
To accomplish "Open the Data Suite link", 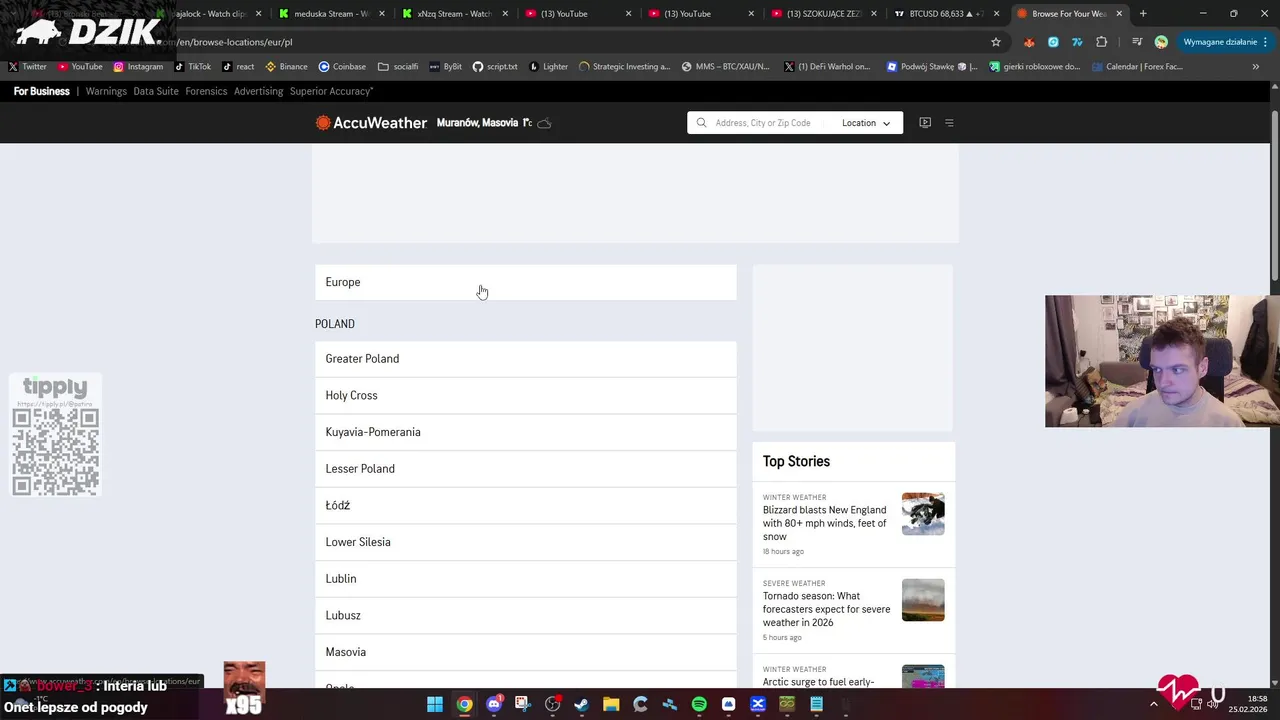I will [156, 91].
